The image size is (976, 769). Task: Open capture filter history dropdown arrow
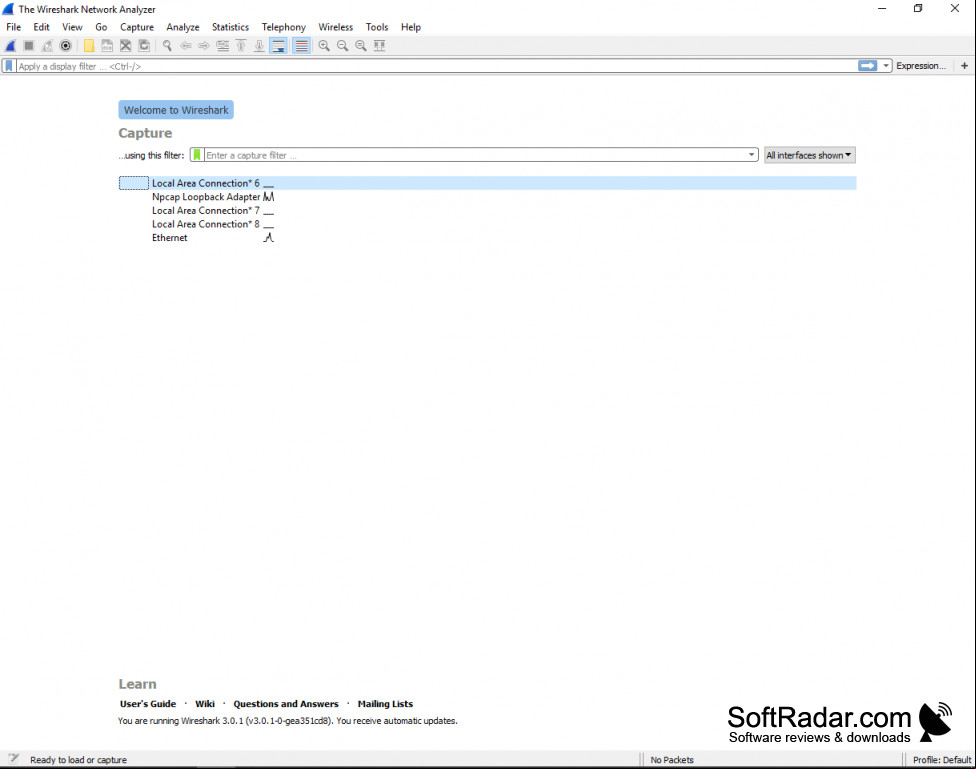[x=751, y=155]
